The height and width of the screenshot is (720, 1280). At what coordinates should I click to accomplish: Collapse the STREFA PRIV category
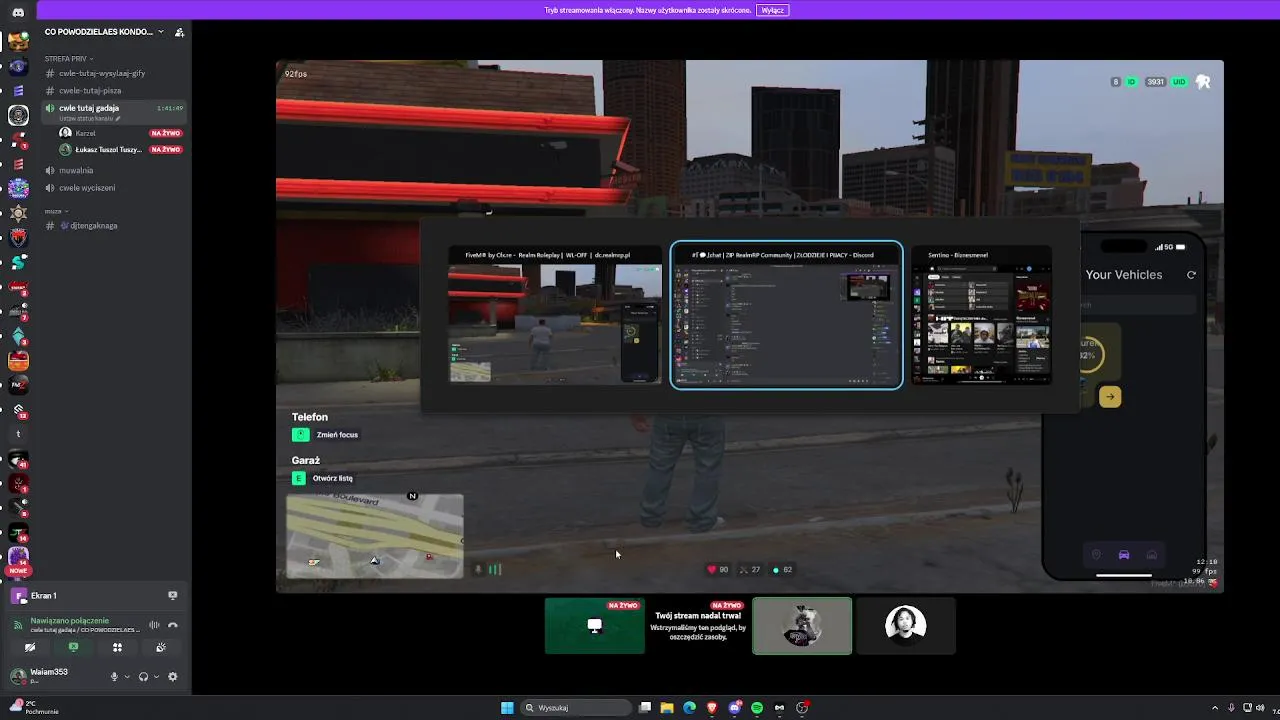click(69, 59)
